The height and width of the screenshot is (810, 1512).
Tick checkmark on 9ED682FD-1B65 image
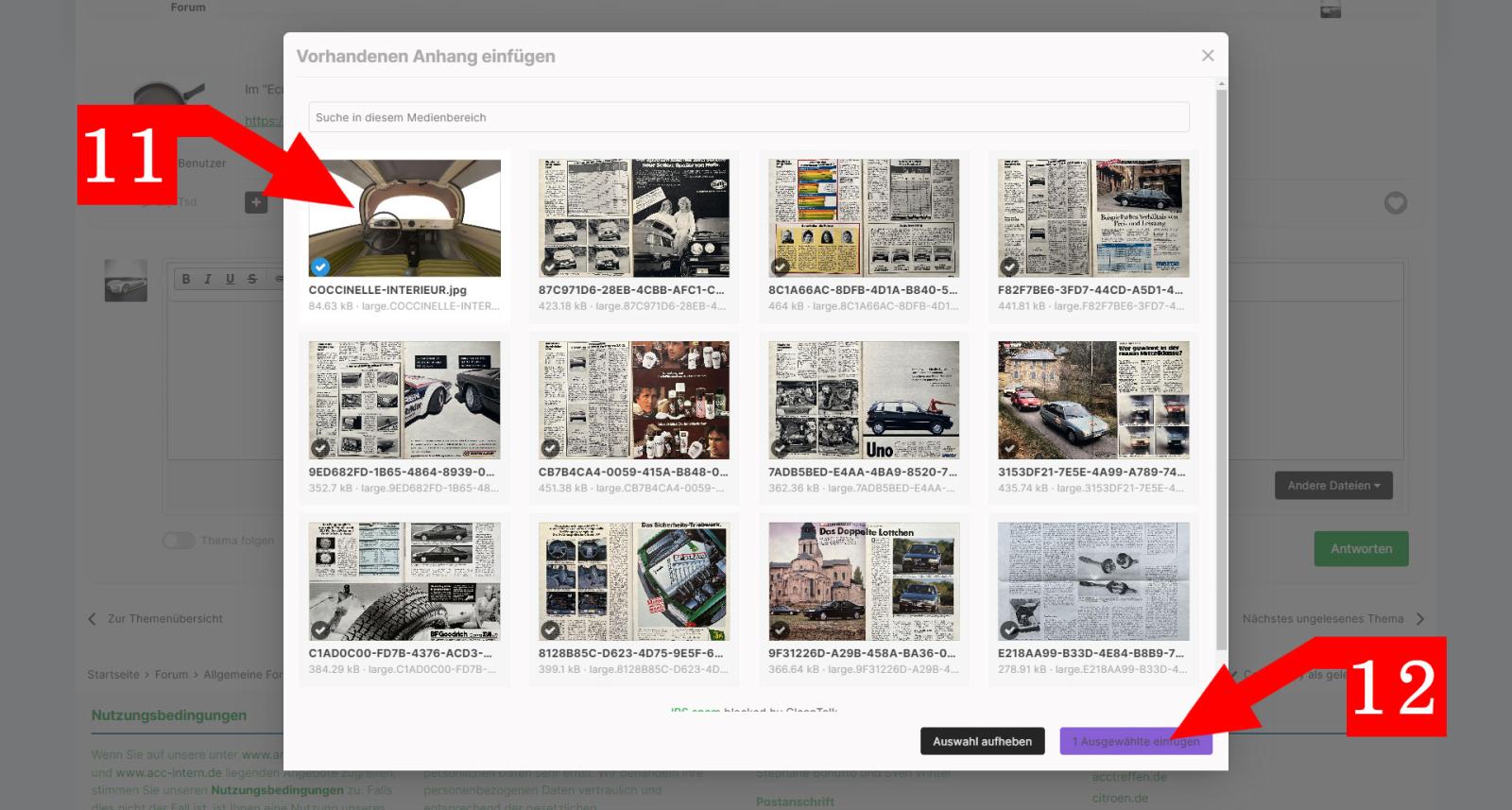tap(320, 448)
